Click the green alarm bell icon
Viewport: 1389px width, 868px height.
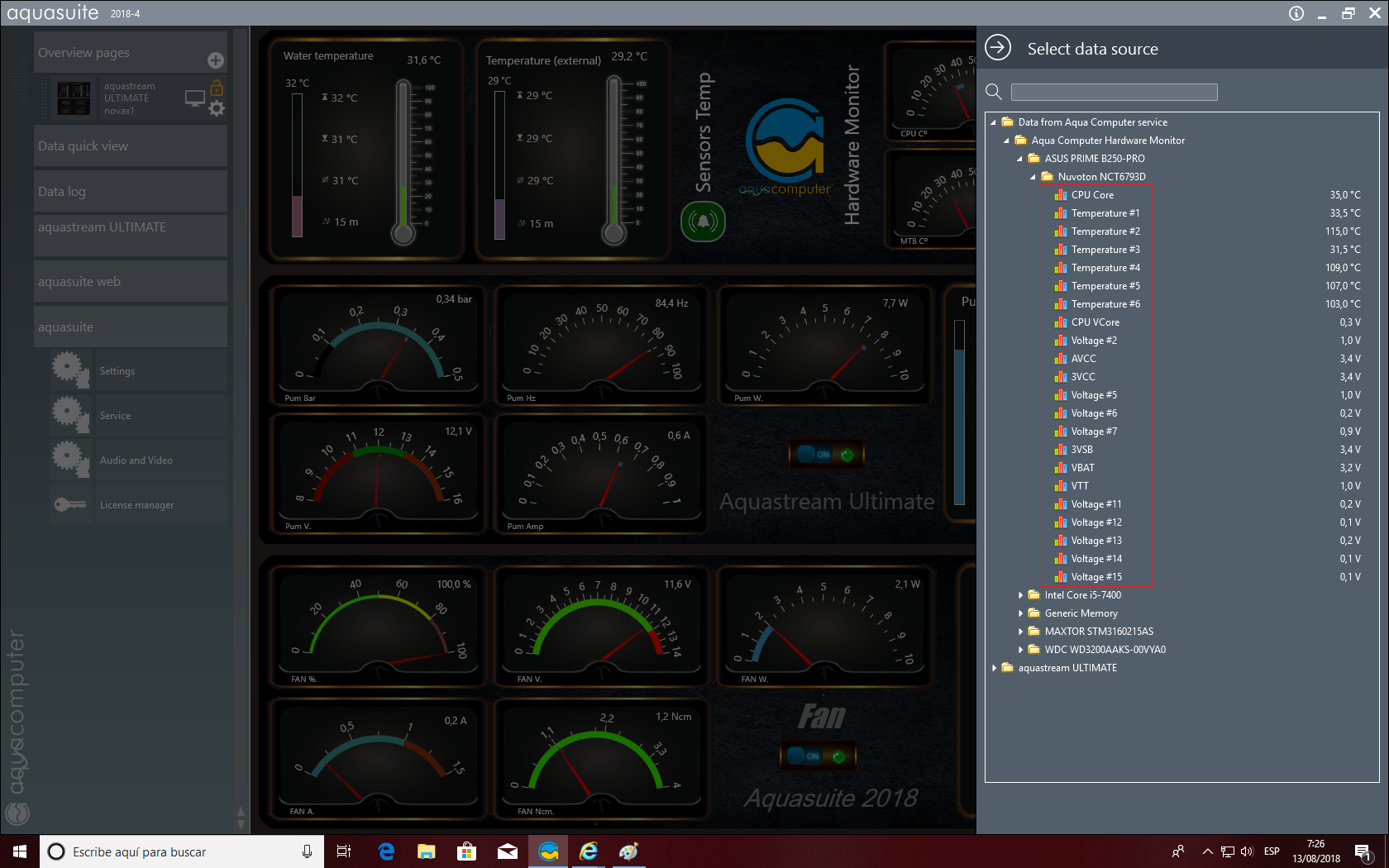point(703,222)
